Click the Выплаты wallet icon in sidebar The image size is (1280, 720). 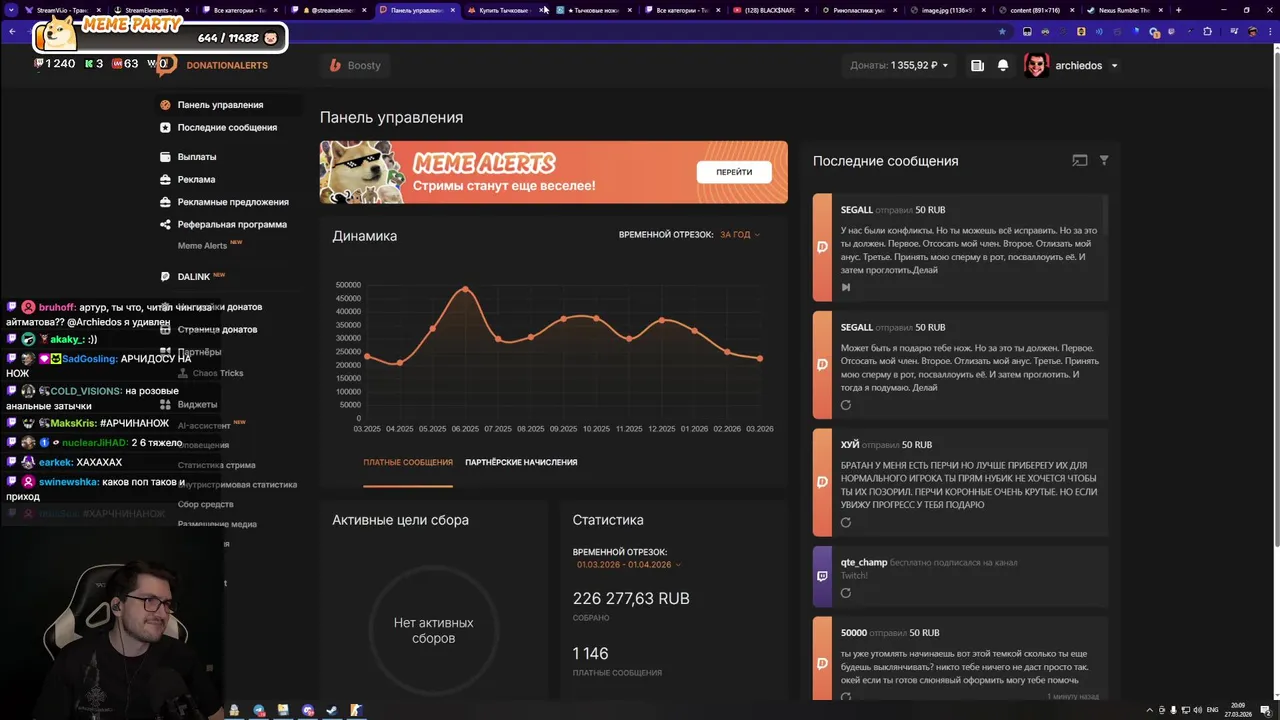pos(167,157)
